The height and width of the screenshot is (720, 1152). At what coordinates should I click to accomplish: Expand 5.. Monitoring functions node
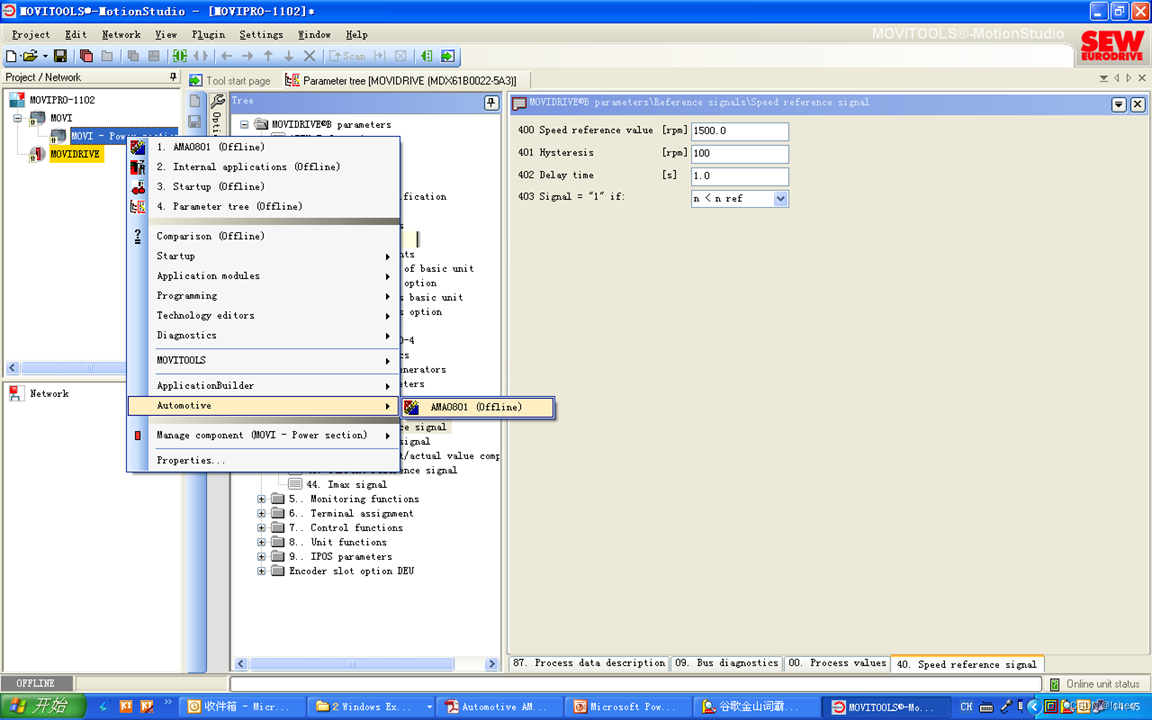(x=262, y=499)
